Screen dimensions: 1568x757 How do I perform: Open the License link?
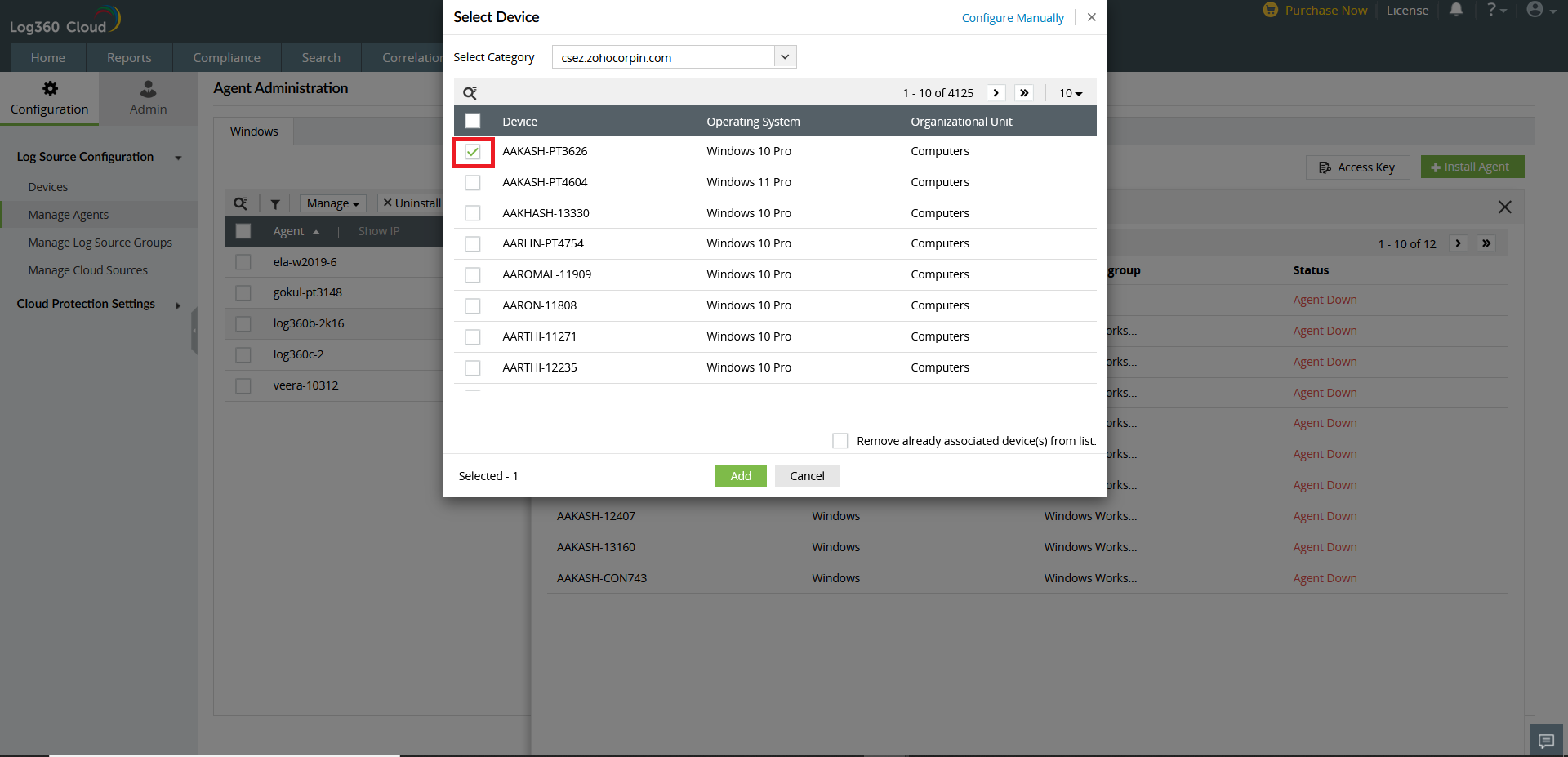1407,11
